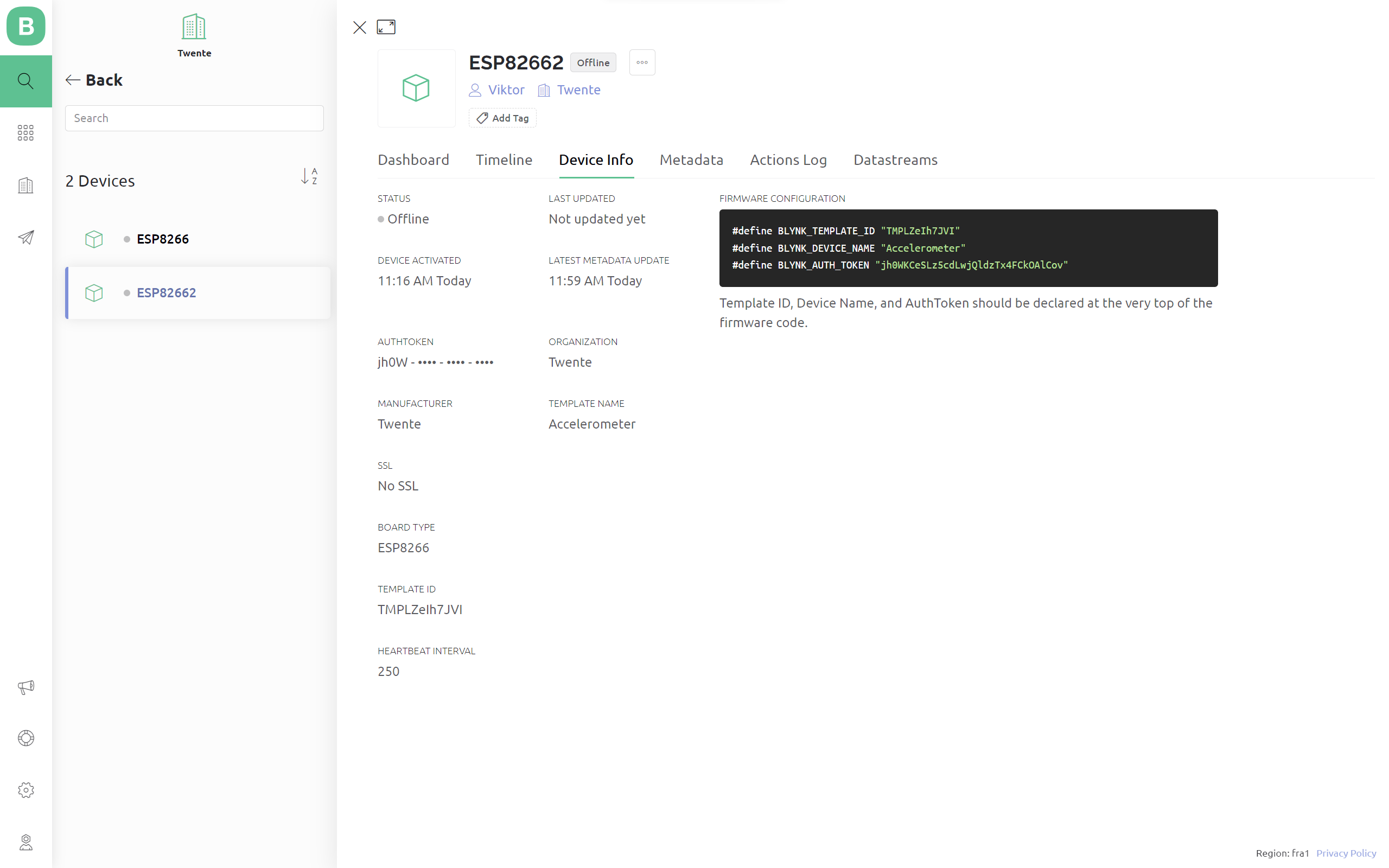
Task: Open Settings via the gear icon
Action: (x=26, y=790)
